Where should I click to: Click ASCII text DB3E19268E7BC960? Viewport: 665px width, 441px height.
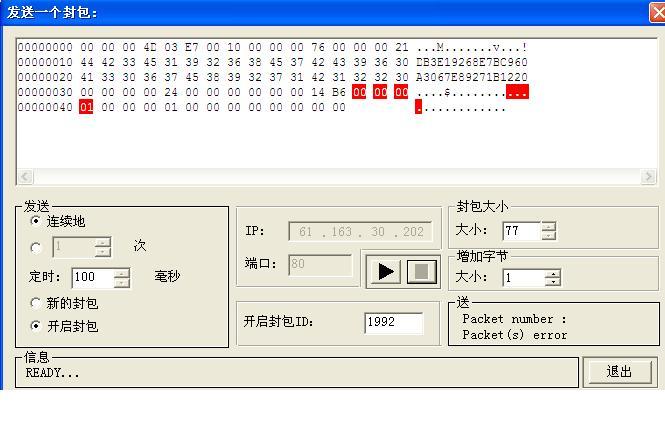[472, 62]
